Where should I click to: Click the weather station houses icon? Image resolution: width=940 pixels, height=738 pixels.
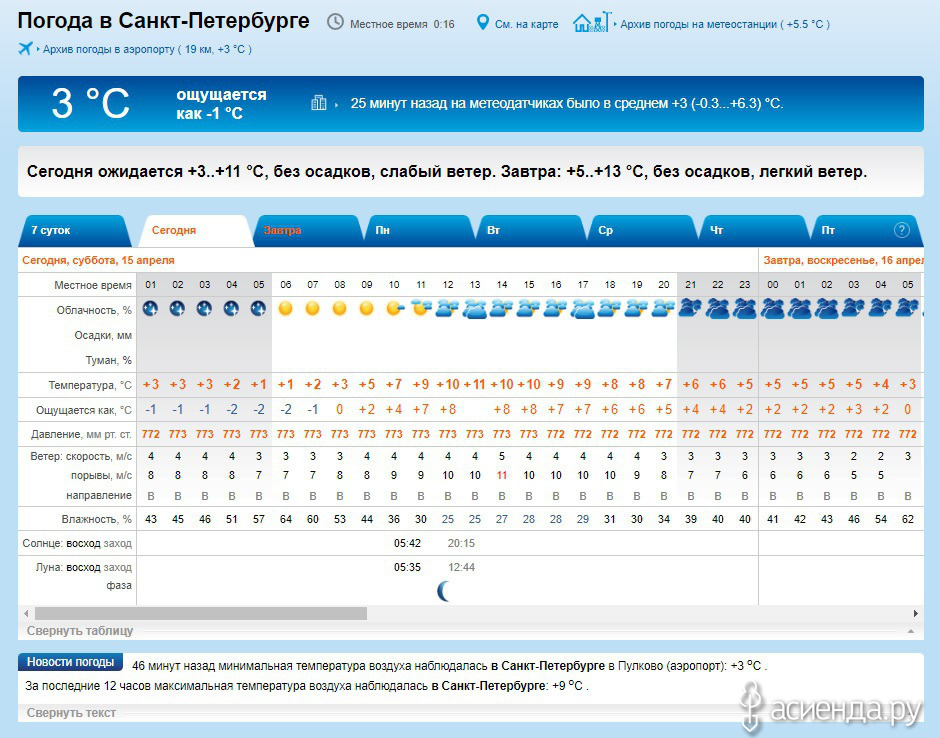pos(592,22)
